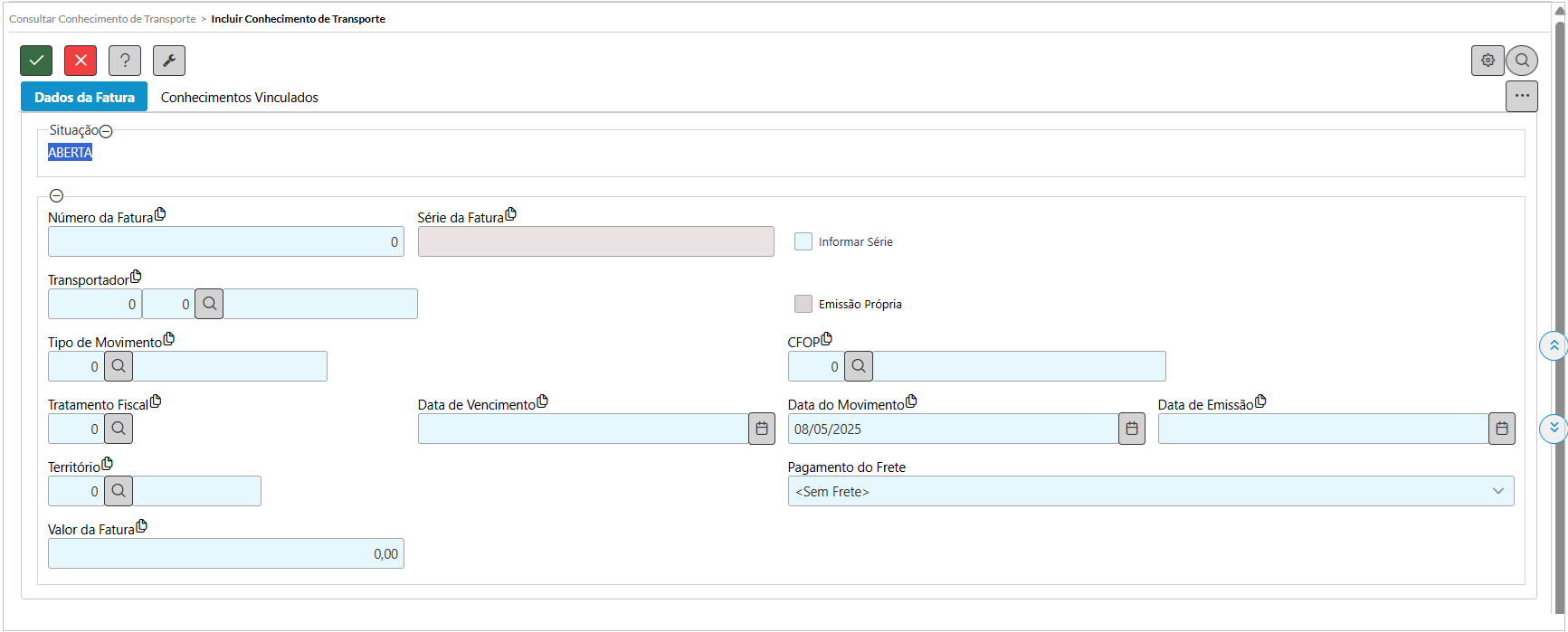Collapse the Situação section
Viewport: 1568px width, 632px height.
pos(106,131)
